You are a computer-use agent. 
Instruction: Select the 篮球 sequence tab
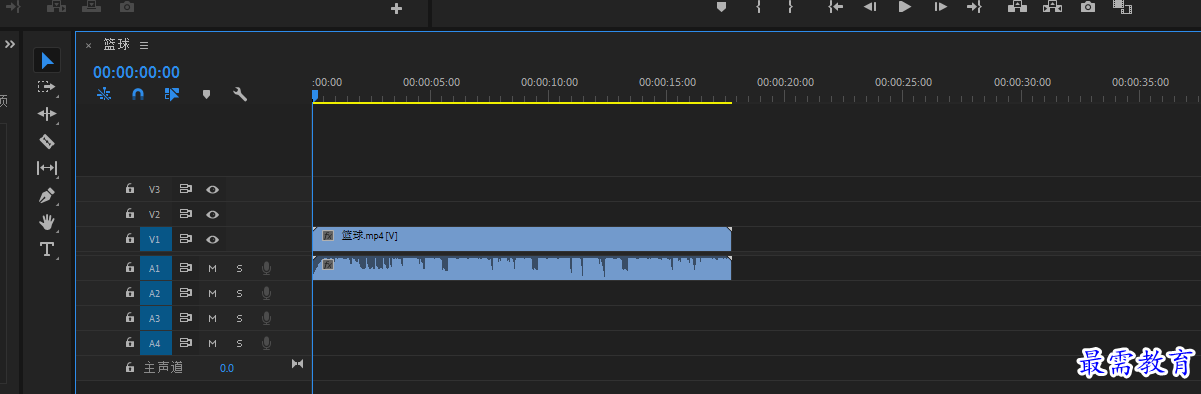[x=117, y=45]
